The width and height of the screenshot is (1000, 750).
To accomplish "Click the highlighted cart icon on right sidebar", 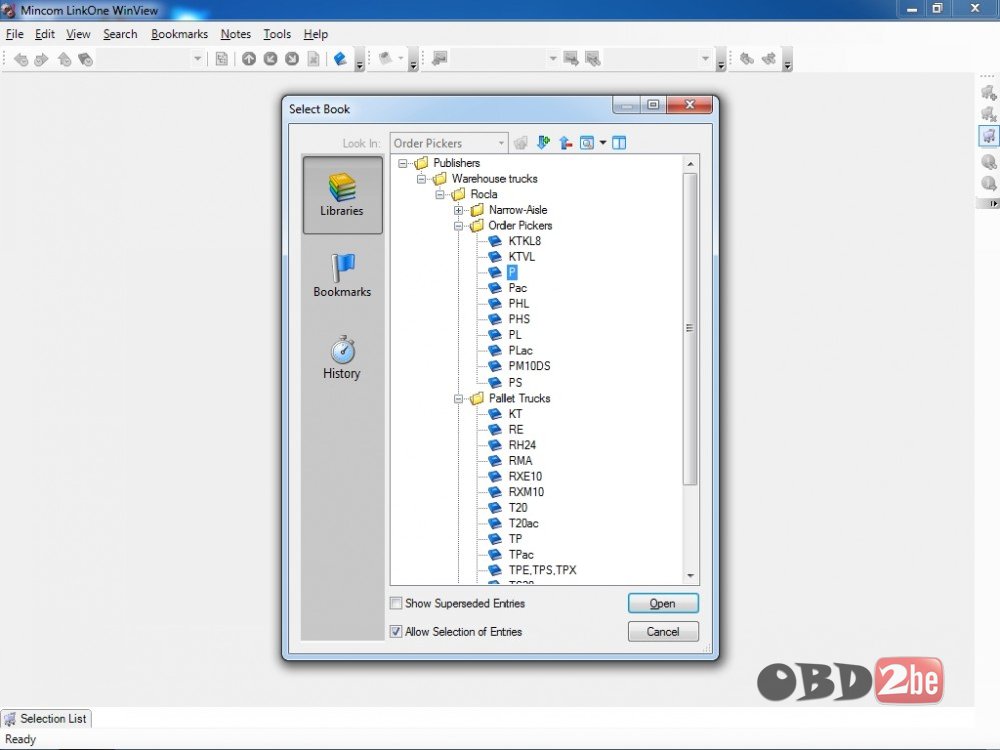I will tap(989, 136).
